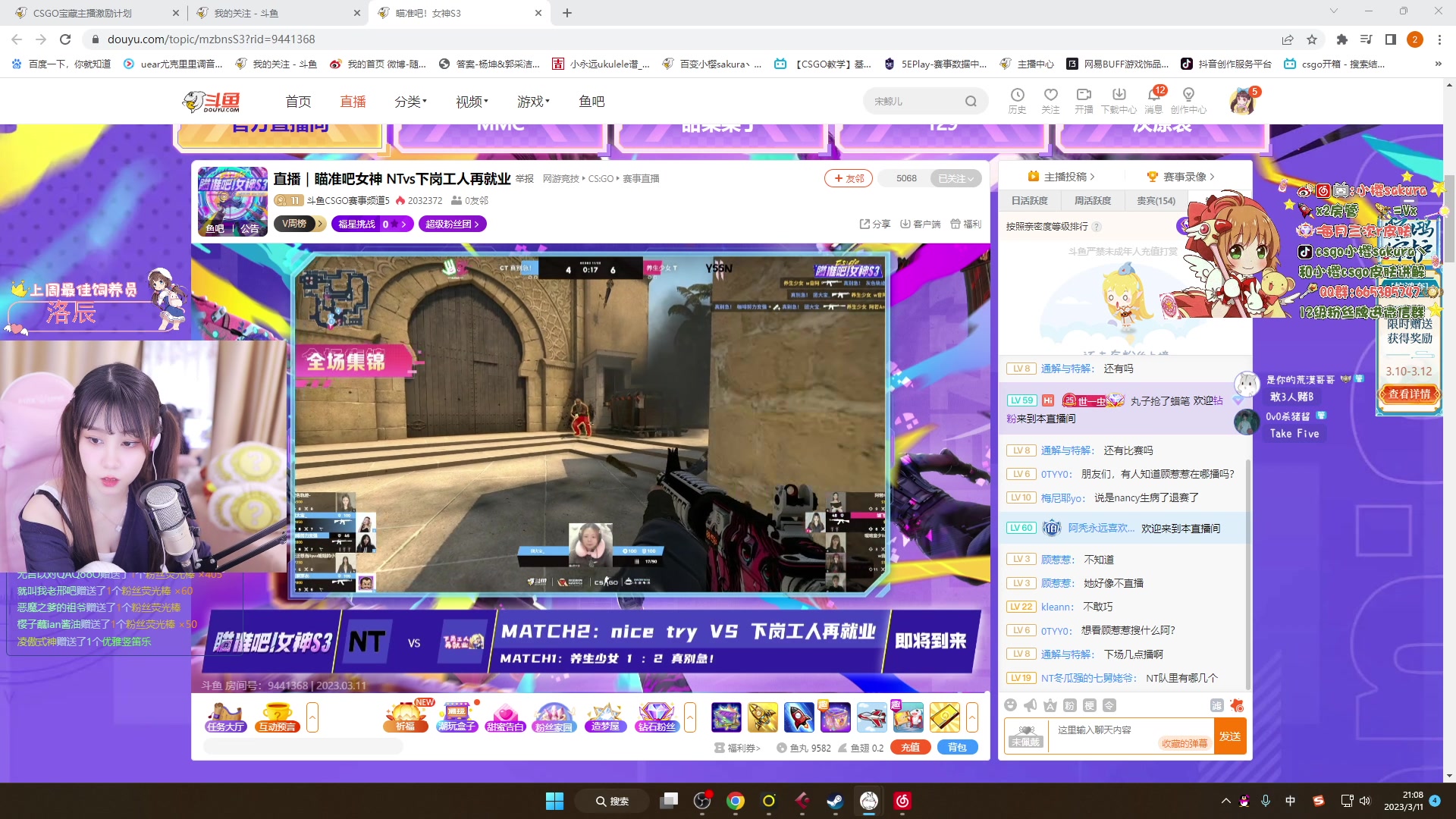The height and width of the screenshot is (819, 1456).
Task: Open the 背包 backpack button
Action: click(x=958, y=748)
